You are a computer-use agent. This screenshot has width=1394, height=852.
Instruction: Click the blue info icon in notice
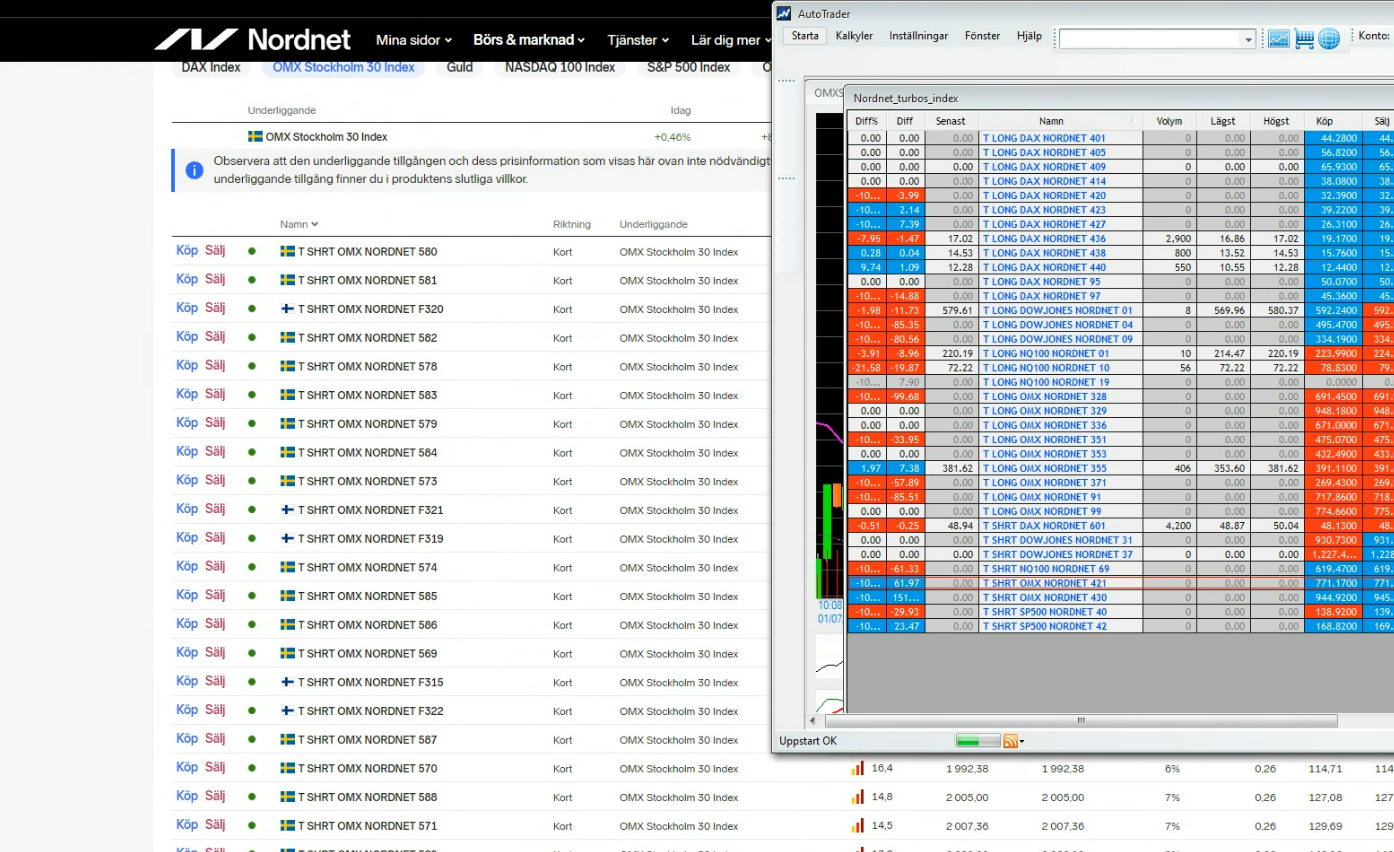tap(194, 170)
